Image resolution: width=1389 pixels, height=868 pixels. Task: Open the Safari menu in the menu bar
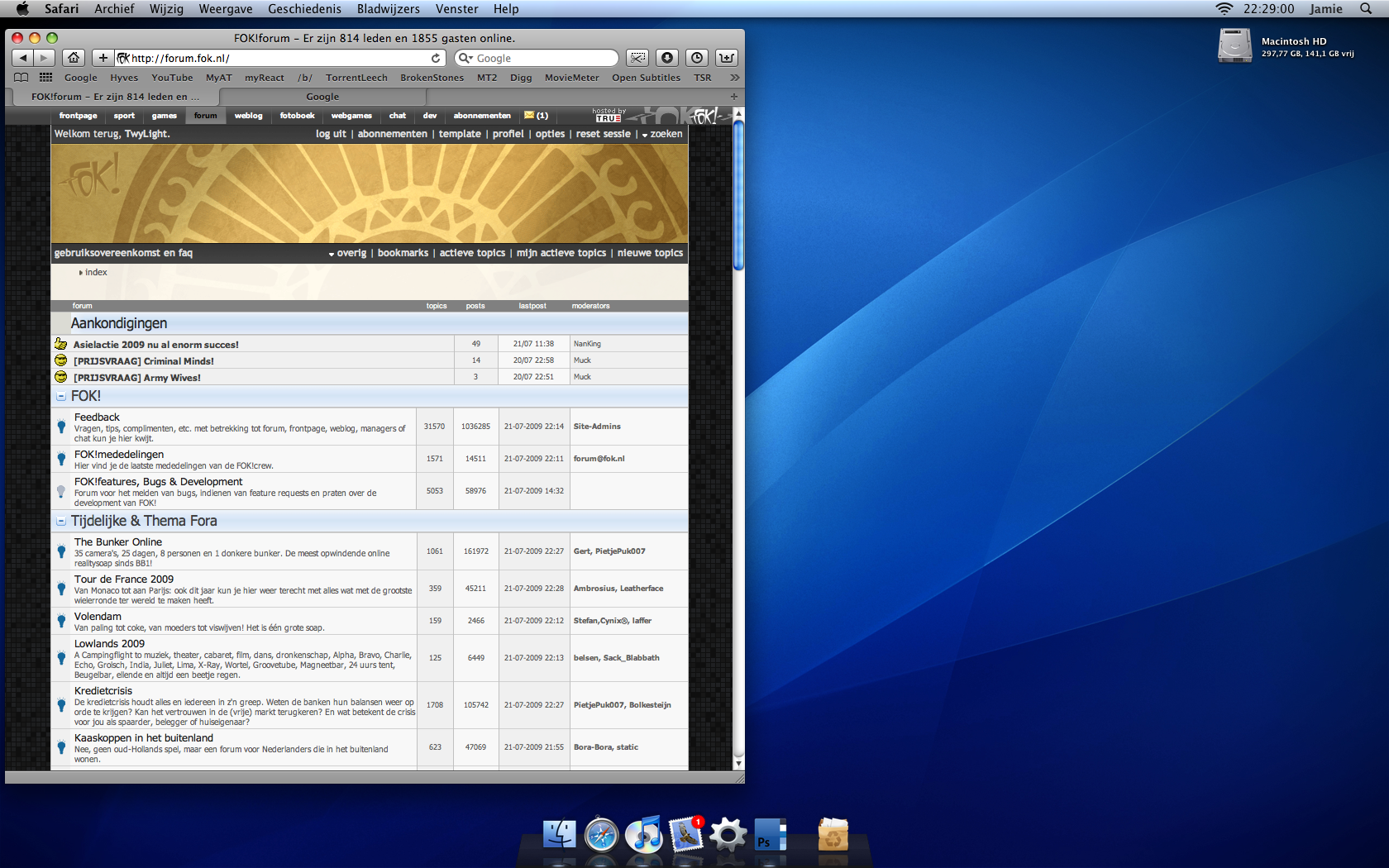click(62, 8)
